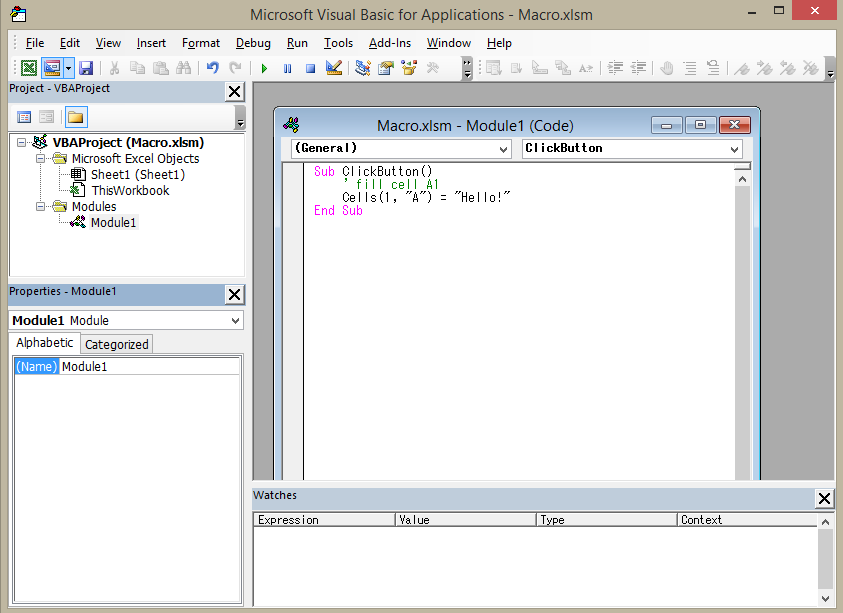Toggle Design Mode
This screenshot has height=613, width=843.
(x=334, y=68)
